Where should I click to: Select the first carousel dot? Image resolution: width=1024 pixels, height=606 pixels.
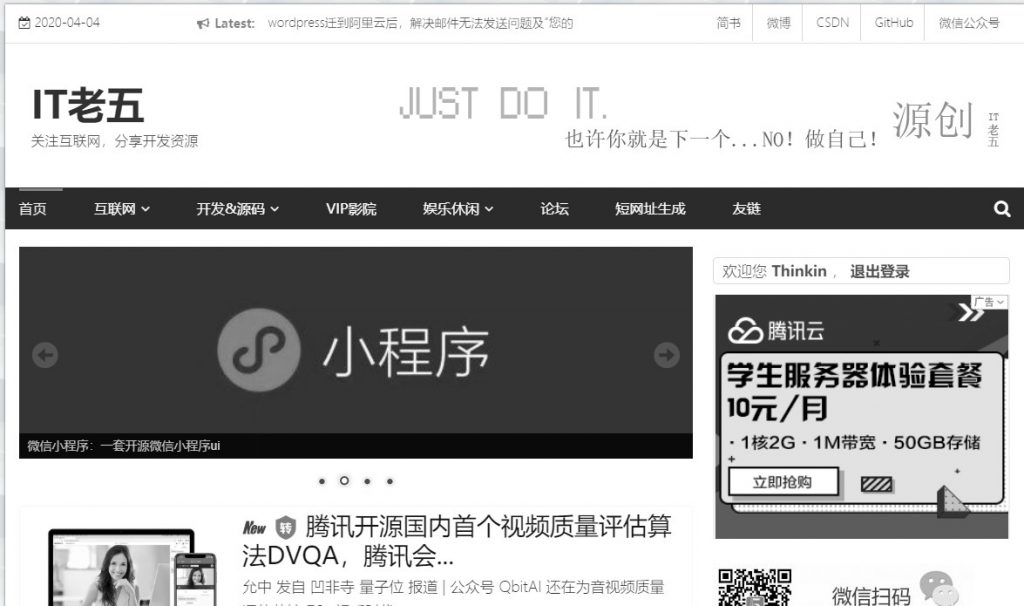(322, 481)
